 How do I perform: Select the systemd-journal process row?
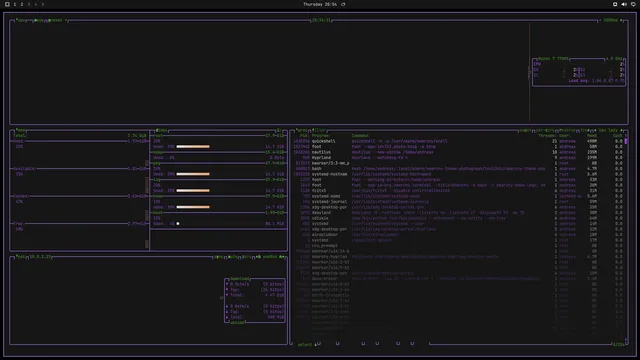(457, 202)
